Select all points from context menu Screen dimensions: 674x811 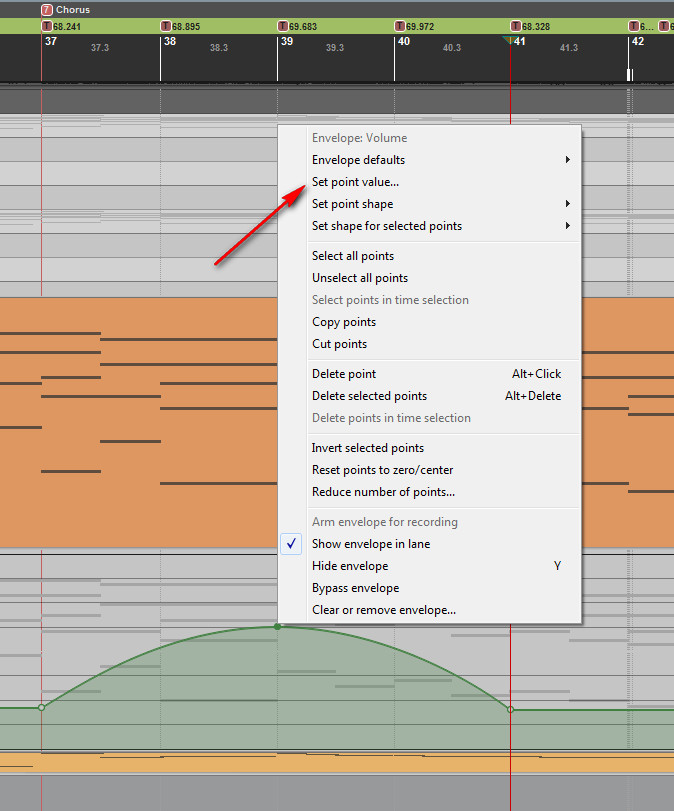click(x=353, y=256)
